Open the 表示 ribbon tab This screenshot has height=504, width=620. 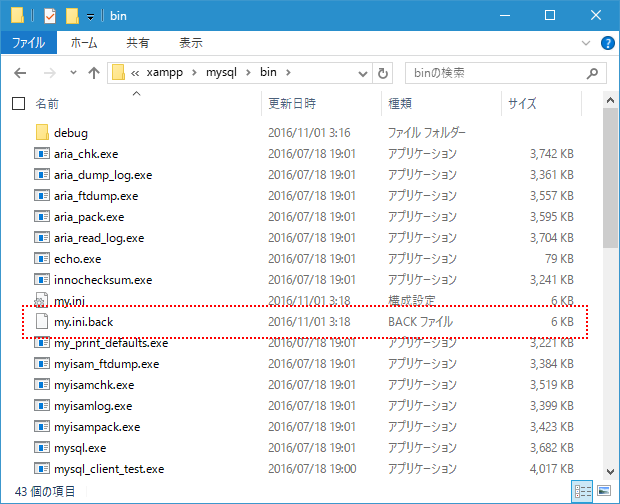point(191,43)
